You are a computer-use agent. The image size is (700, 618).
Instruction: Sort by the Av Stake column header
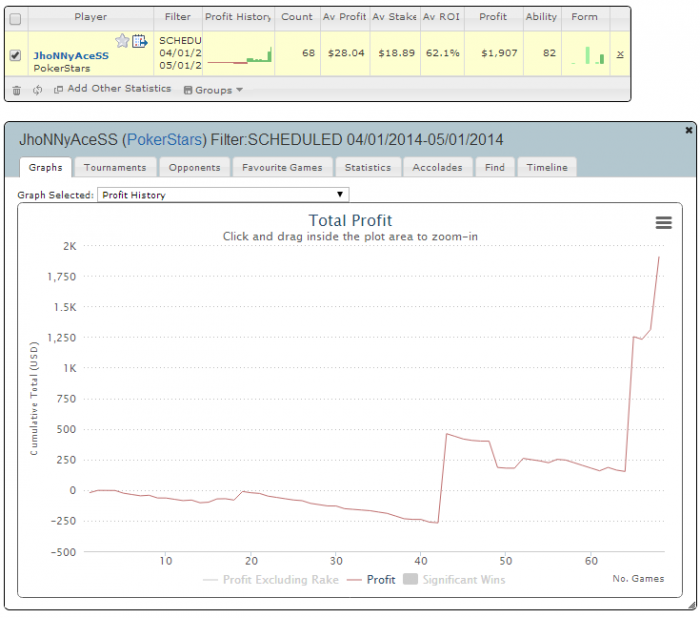(395, 17)
